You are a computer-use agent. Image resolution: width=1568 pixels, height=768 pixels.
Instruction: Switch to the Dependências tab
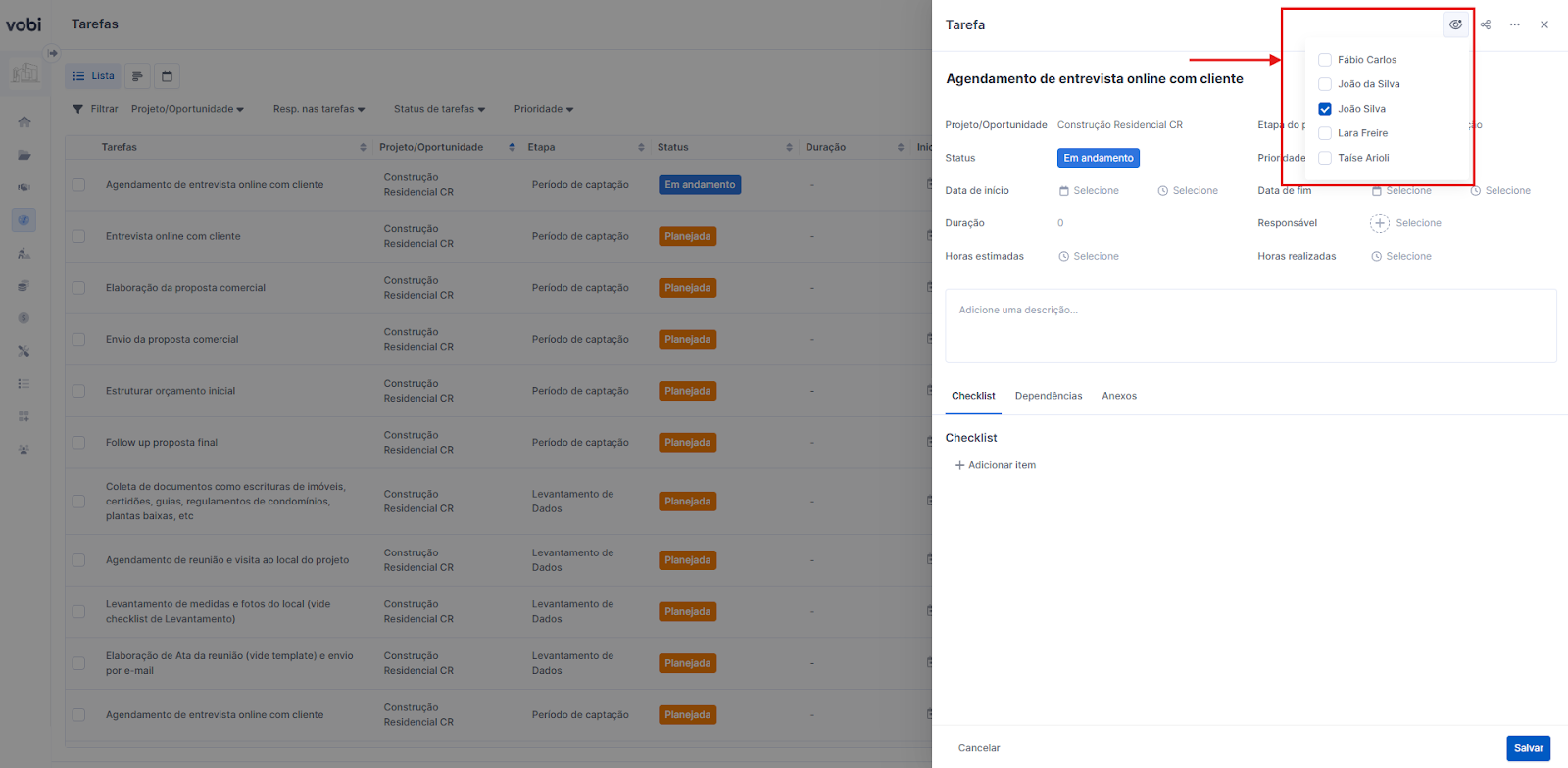tap(1049, 396)
